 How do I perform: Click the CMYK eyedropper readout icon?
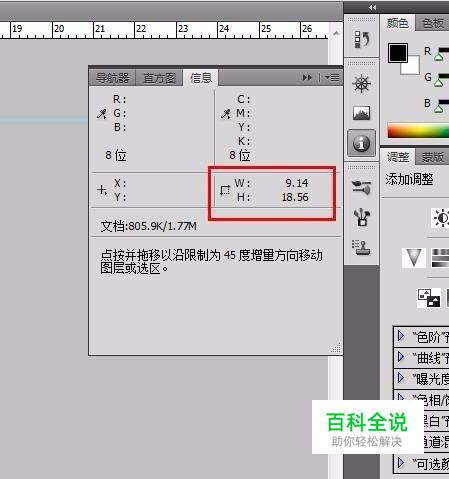pyautogui.click(x=226, y=114)
